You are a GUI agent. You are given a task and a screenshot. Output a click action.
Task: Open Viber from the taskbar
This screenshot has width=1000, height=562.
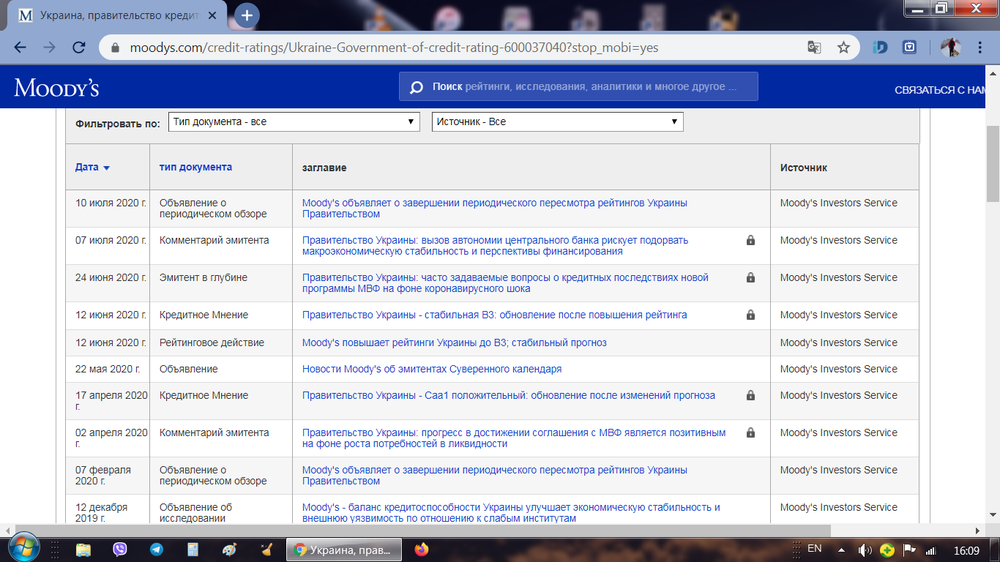tap(120, 549)
